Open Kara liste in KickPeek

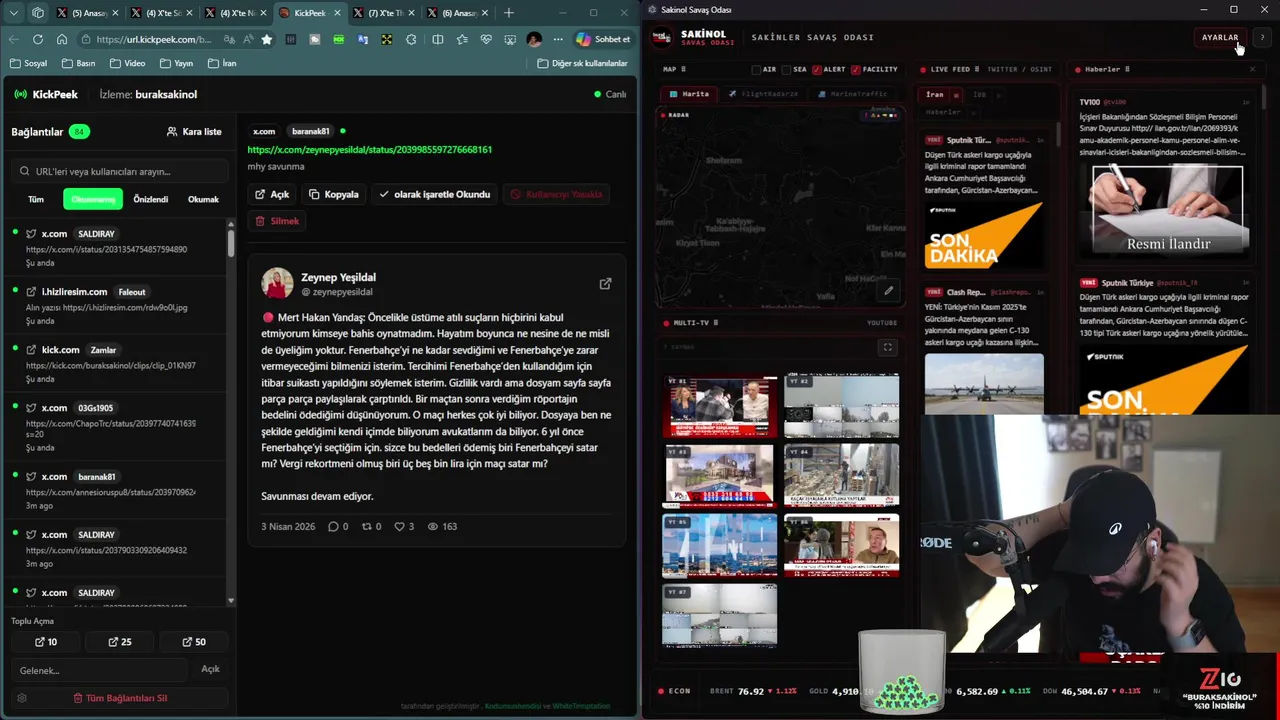194,131
